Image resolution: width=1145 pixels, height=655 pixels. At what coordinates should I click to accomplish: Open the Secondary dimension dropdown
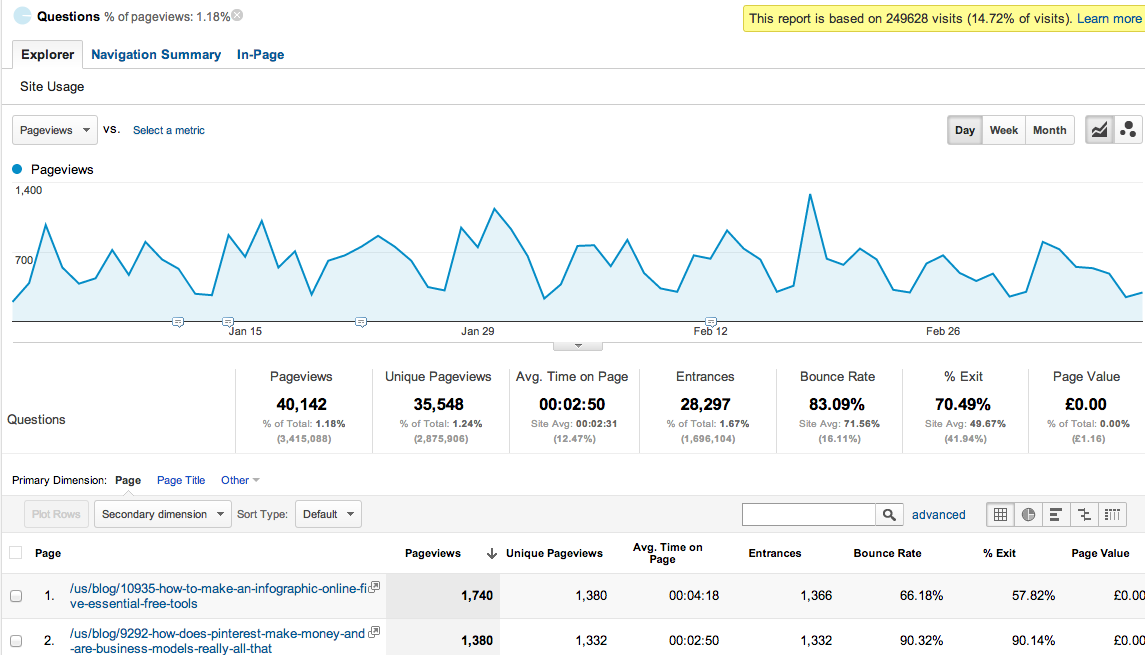[163, 514]
